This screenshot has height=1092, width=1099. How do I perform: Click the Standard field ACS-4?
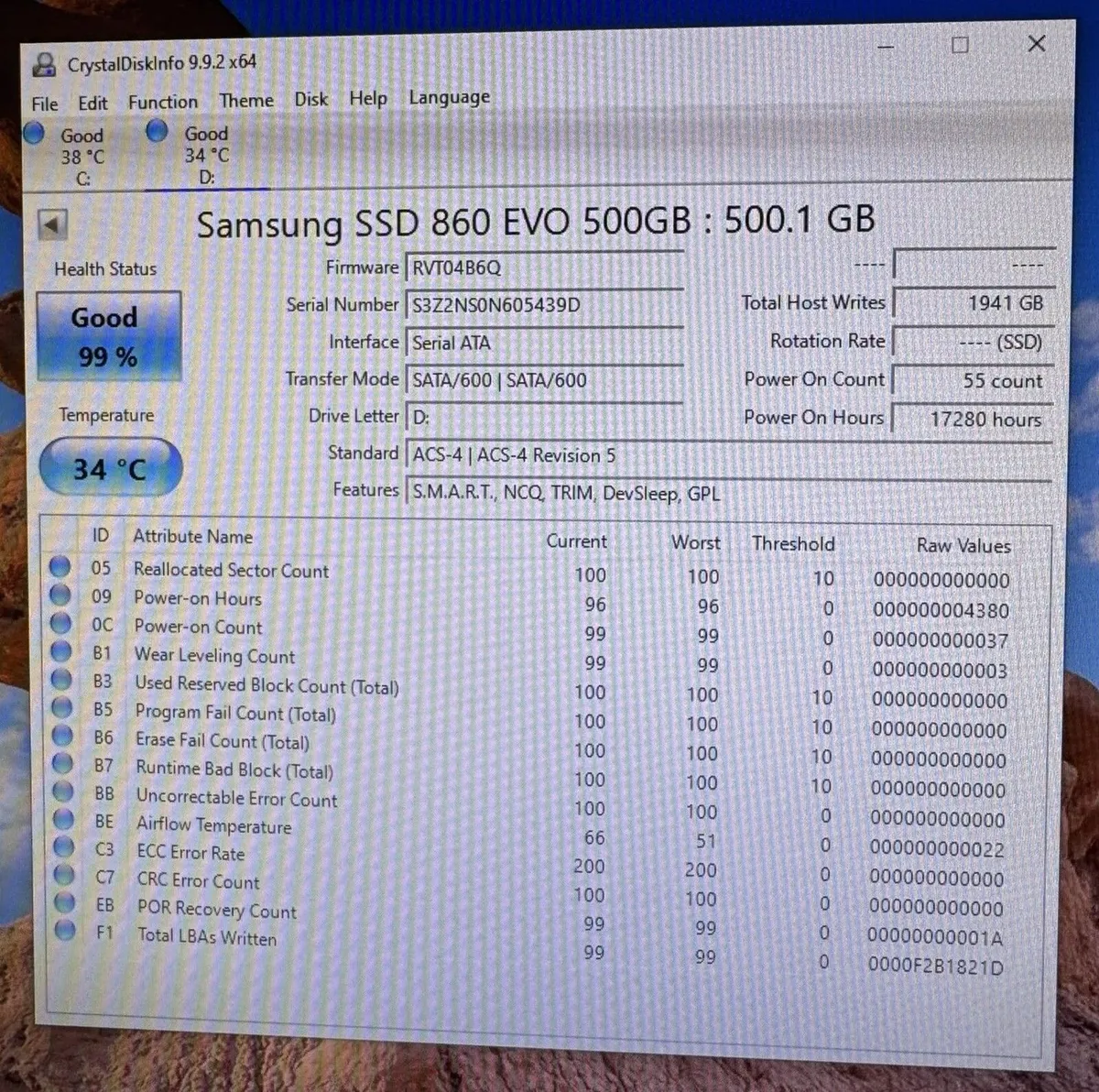pos(728,455)
